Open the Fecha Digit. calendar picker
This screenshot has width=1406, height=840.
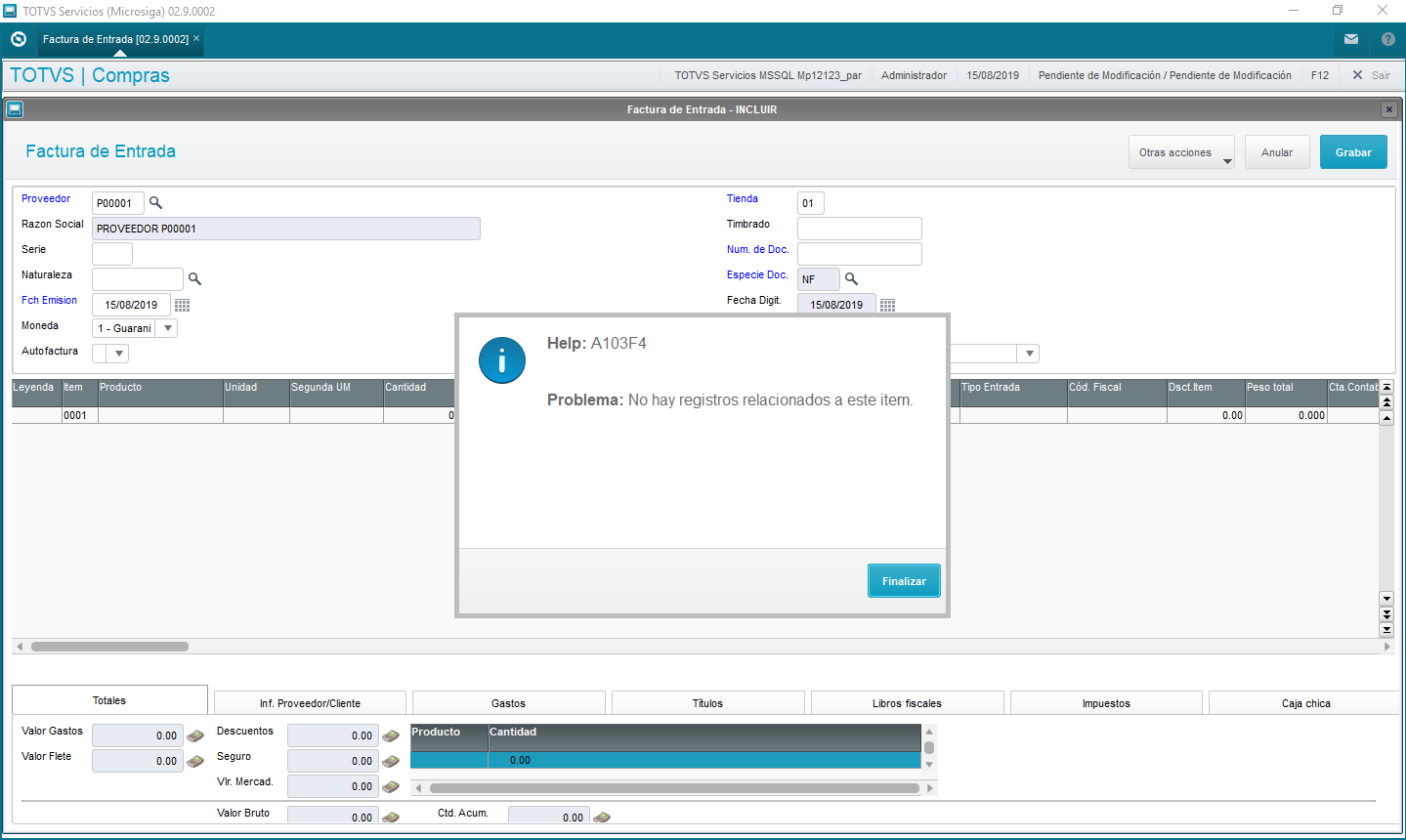[887, 305]
